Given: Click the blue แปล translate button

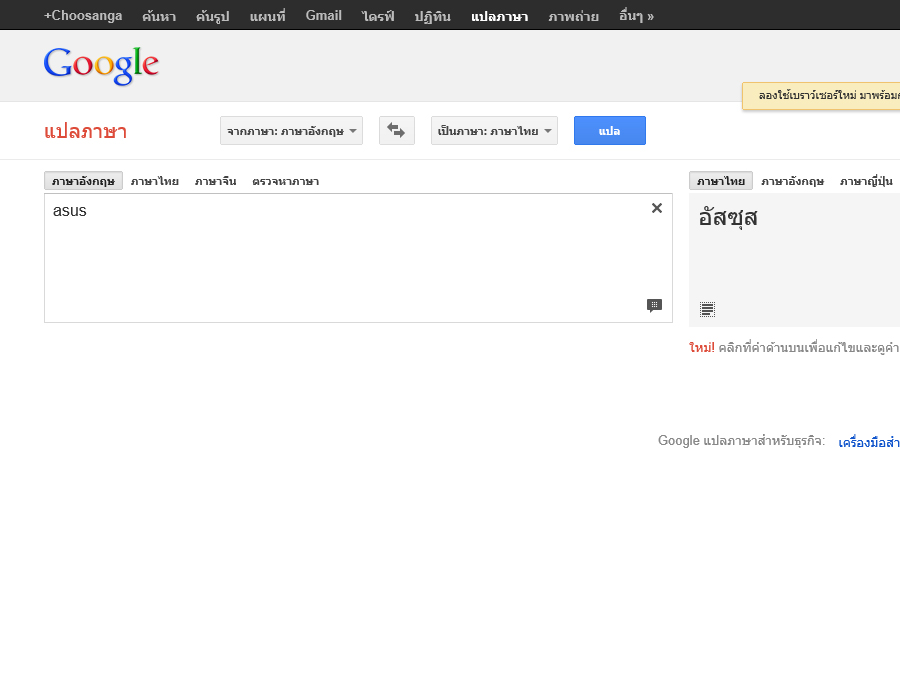Looking at the screenshot, I should coord(610,131).
